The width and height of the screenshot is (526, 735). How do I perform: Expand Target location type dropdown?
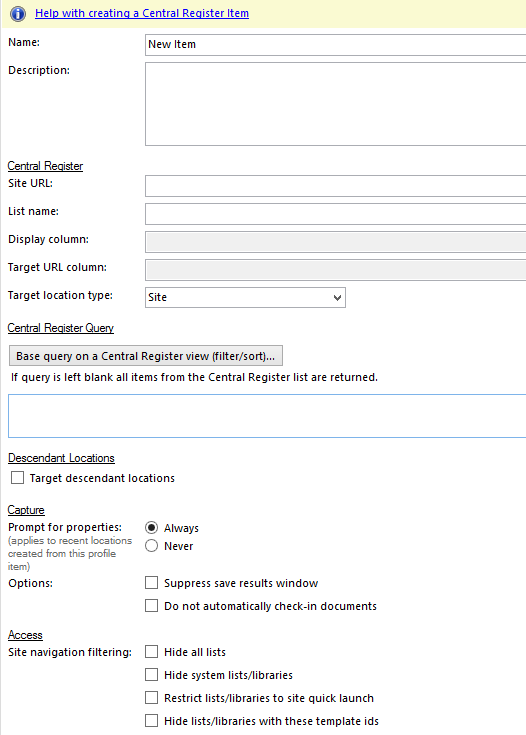click(x=245, y=298)
